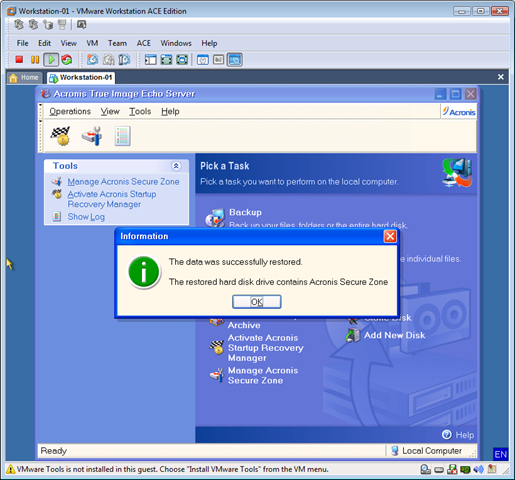This screenshot has width=515, height=480.
Task: Click the VMware status bar sound icon
Action: (479, 469)
